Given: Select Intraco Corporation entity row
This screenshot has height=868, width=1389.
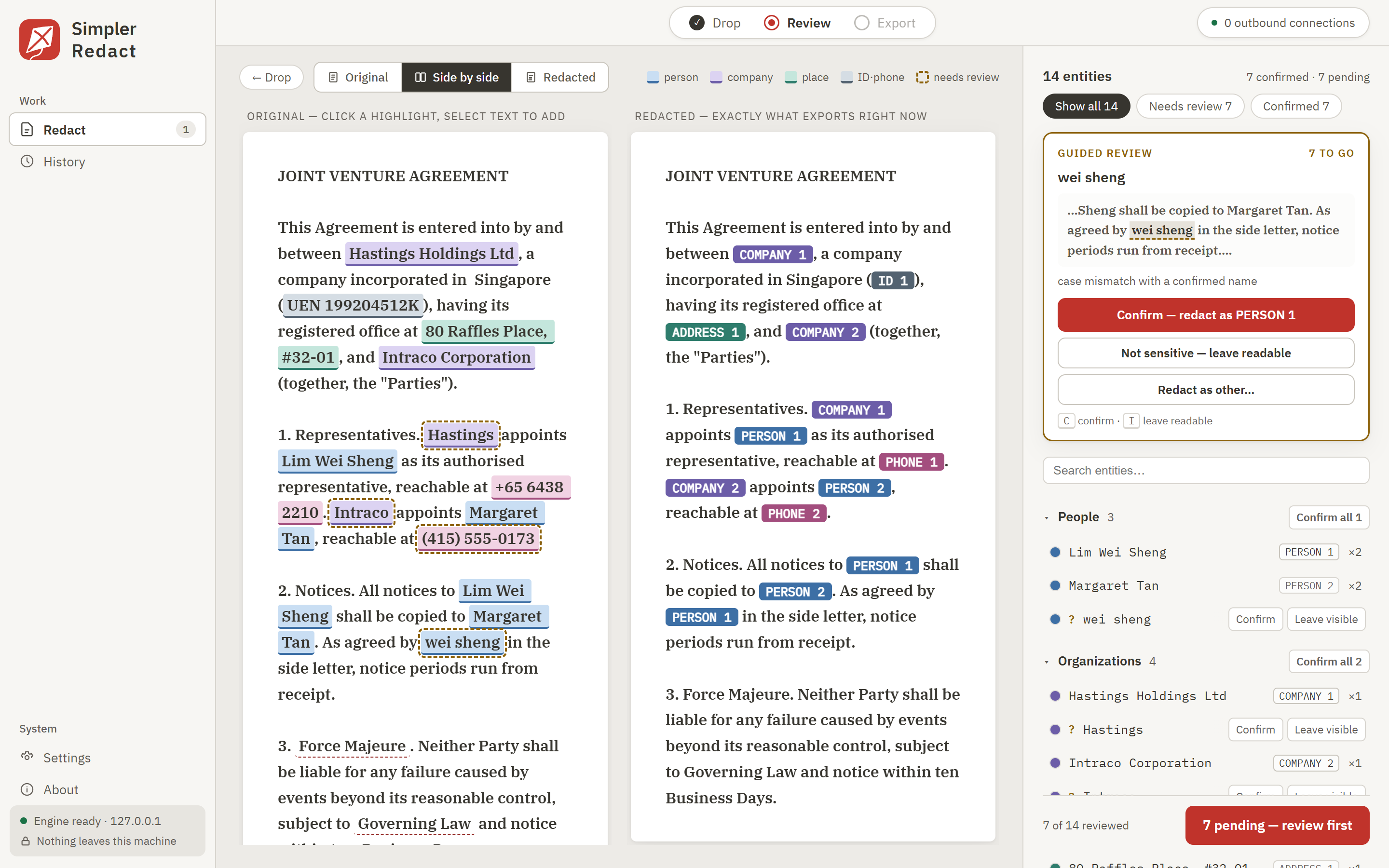Looking at the screenshot, I should coord(1205,763).
